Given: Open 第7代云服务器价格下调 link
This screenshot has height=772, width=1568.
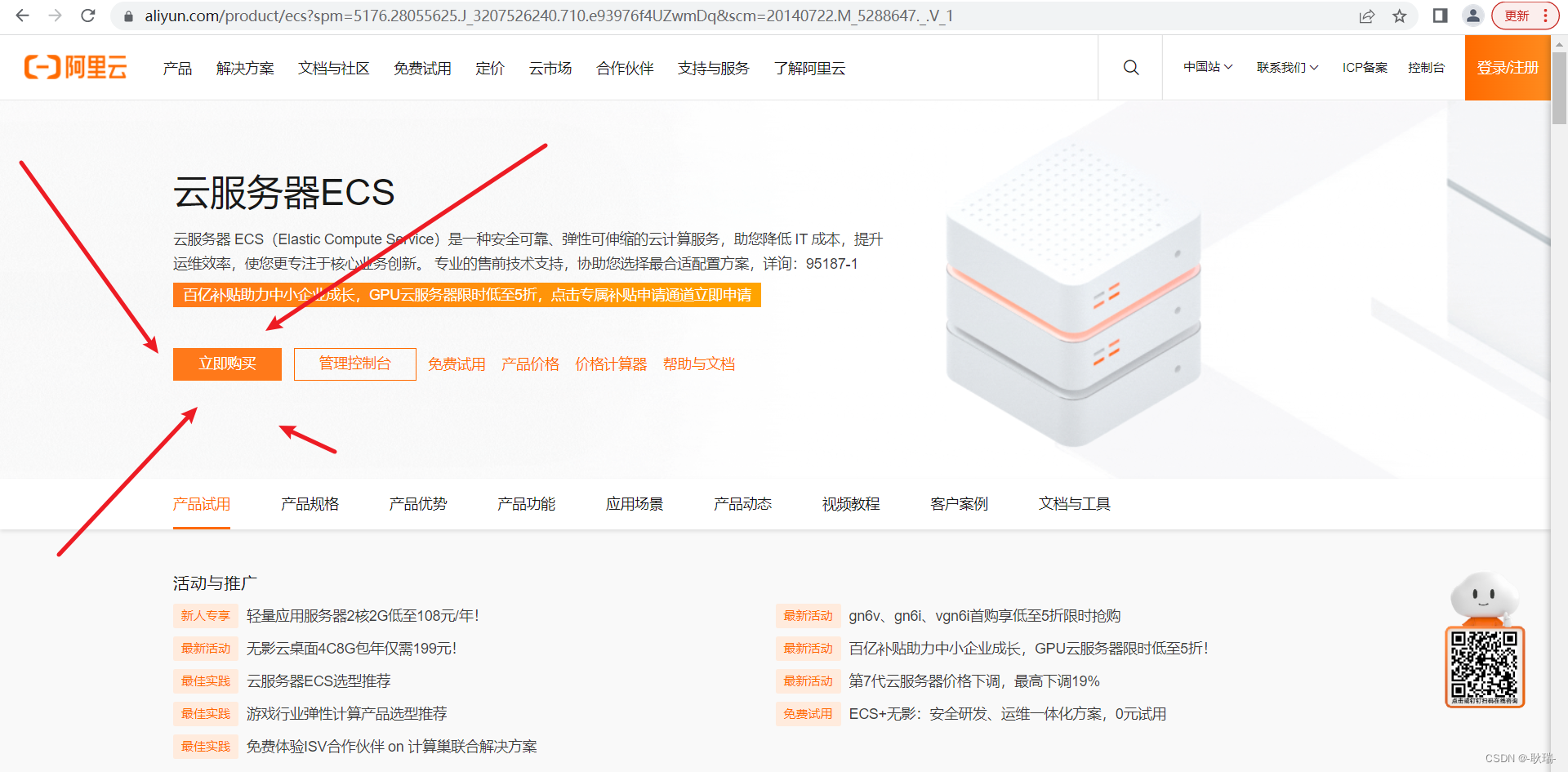Looking at the screenshot, I should point(973,681).
